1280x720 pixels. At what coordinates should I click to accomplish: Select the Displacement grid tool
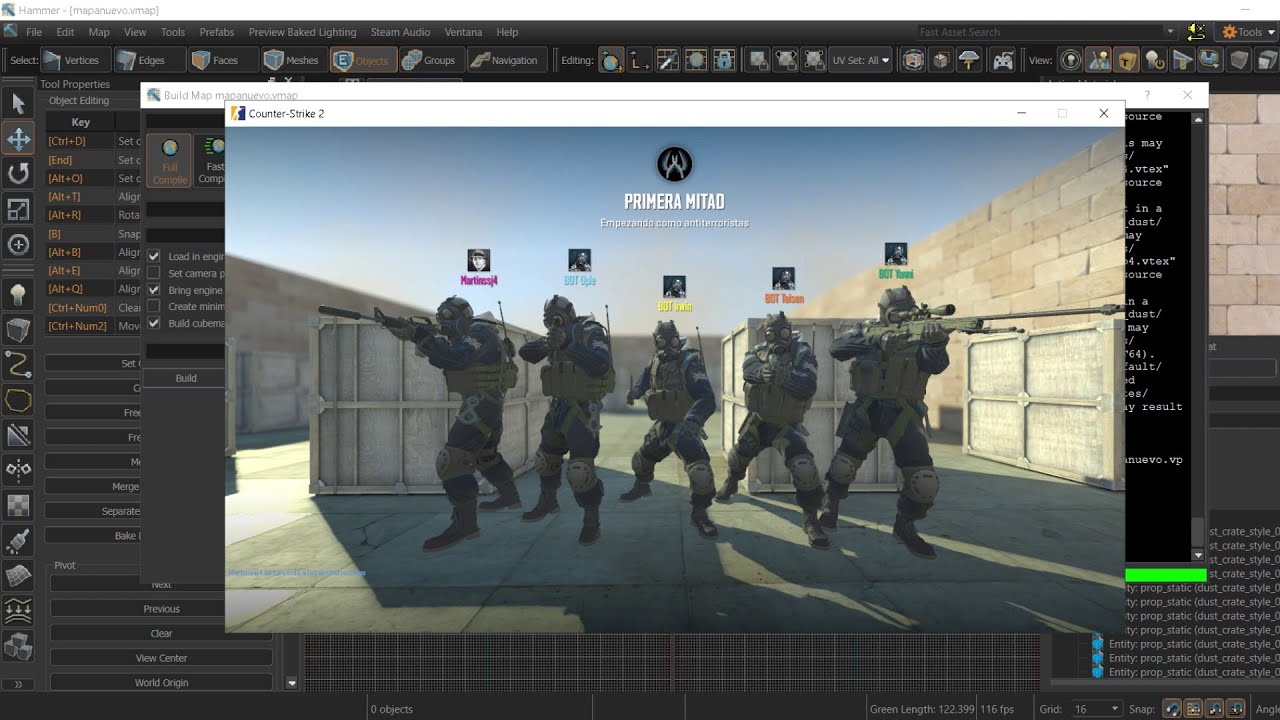tap(18, 576)
